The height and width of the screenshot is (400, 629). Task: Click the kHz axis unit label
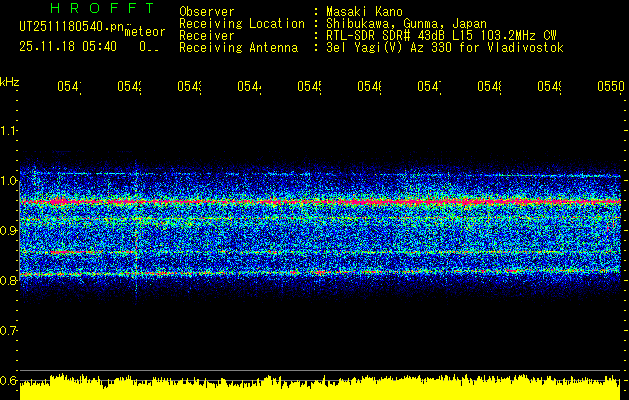(10, 83)
